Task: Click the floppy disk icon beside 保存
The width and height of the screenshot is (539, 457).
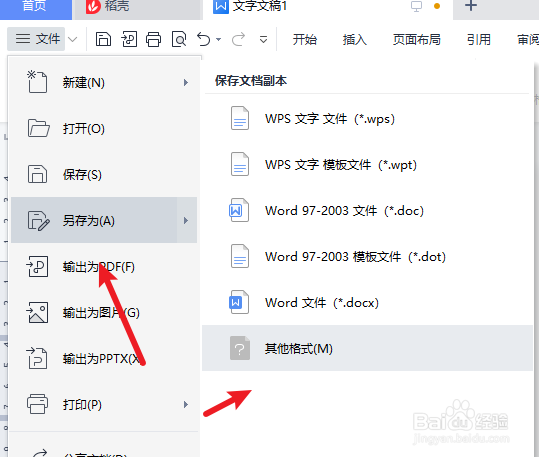Action: [37, 174]
